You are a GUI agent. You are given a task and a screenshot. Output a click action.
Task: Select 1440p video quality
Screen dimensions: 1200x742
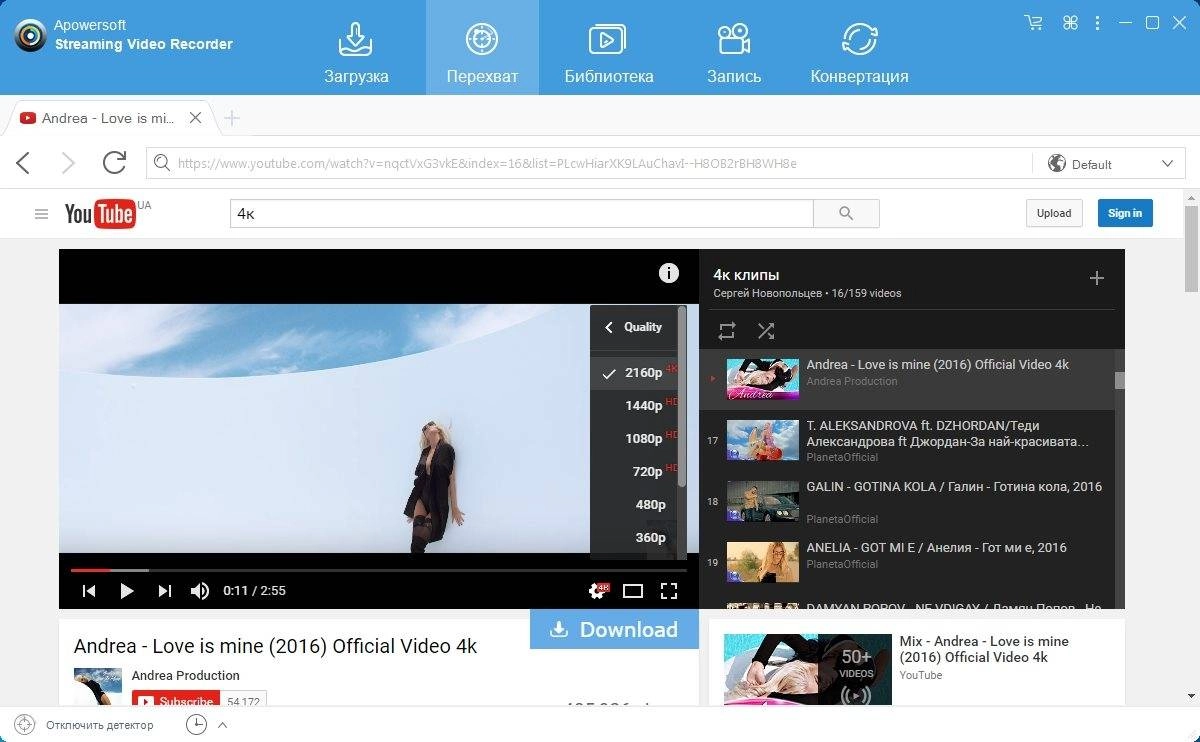pos(634,405)
